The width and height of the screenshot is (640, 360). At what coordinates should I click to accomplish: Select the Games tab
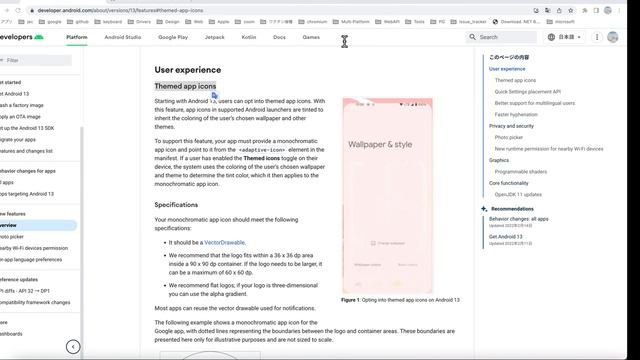(x=311, y=37)
